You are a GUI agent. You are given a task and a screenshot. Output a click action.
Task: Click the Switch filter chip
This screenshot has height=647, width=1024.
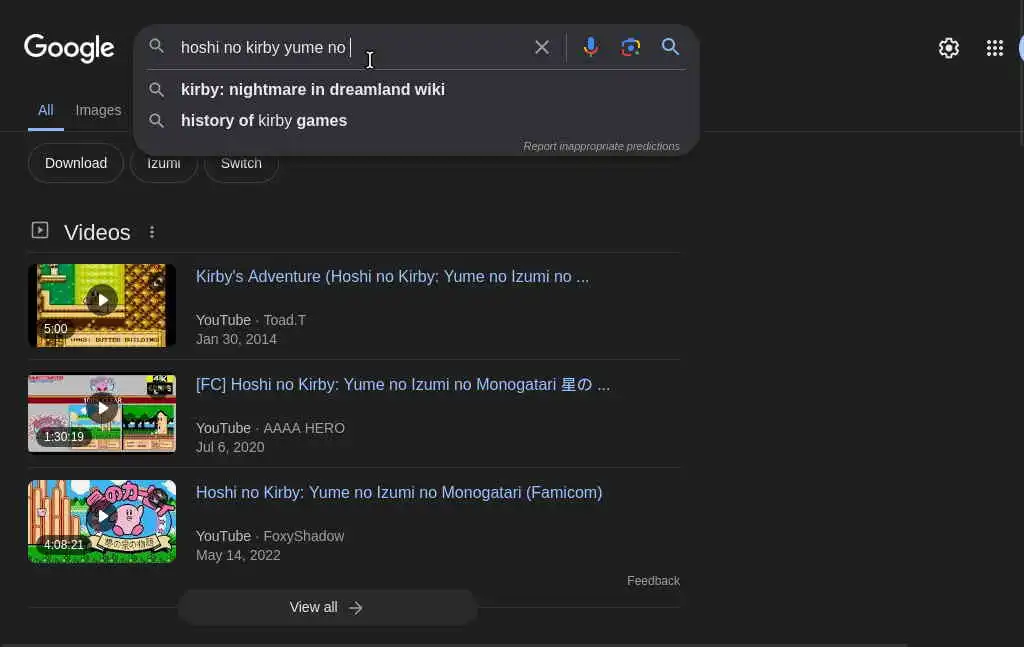241,163
